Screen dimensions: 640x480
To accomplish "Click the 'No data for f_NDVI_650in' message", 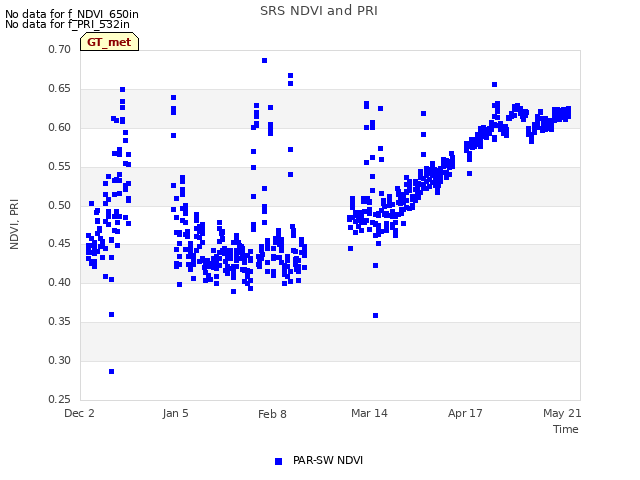I will pyautogui.click(x=72, y=14).
